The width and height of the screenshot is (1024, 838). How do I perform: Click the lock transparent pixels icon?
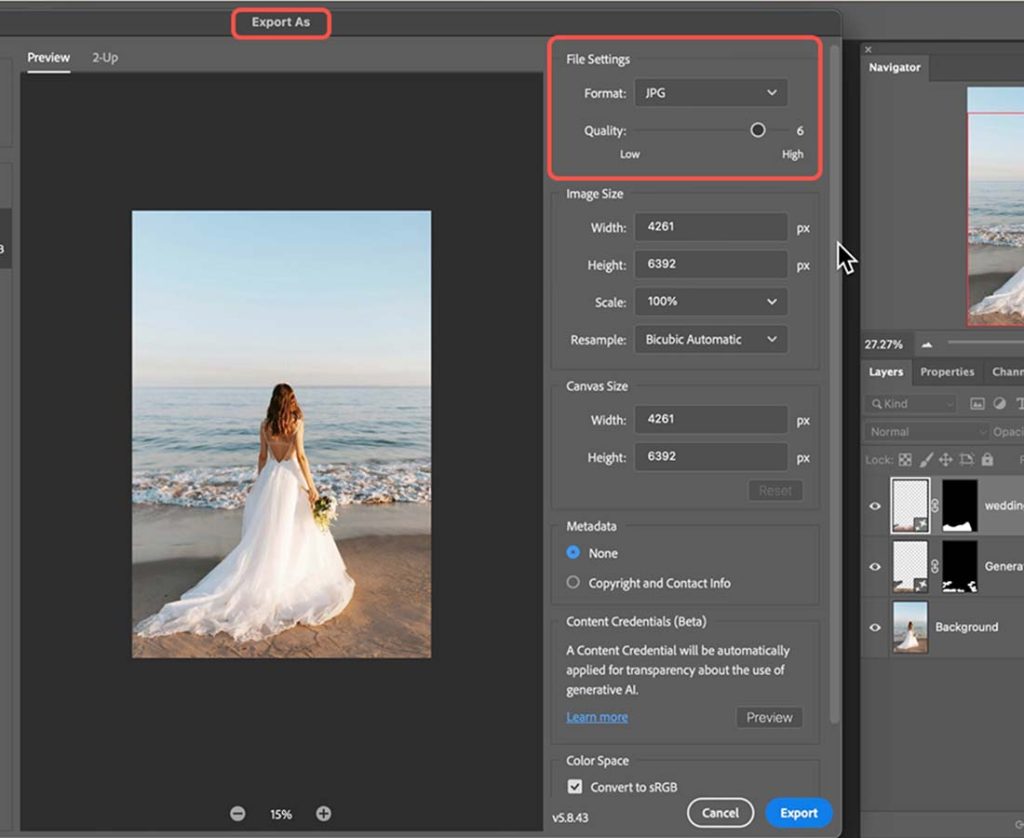[x=905, y=460]
